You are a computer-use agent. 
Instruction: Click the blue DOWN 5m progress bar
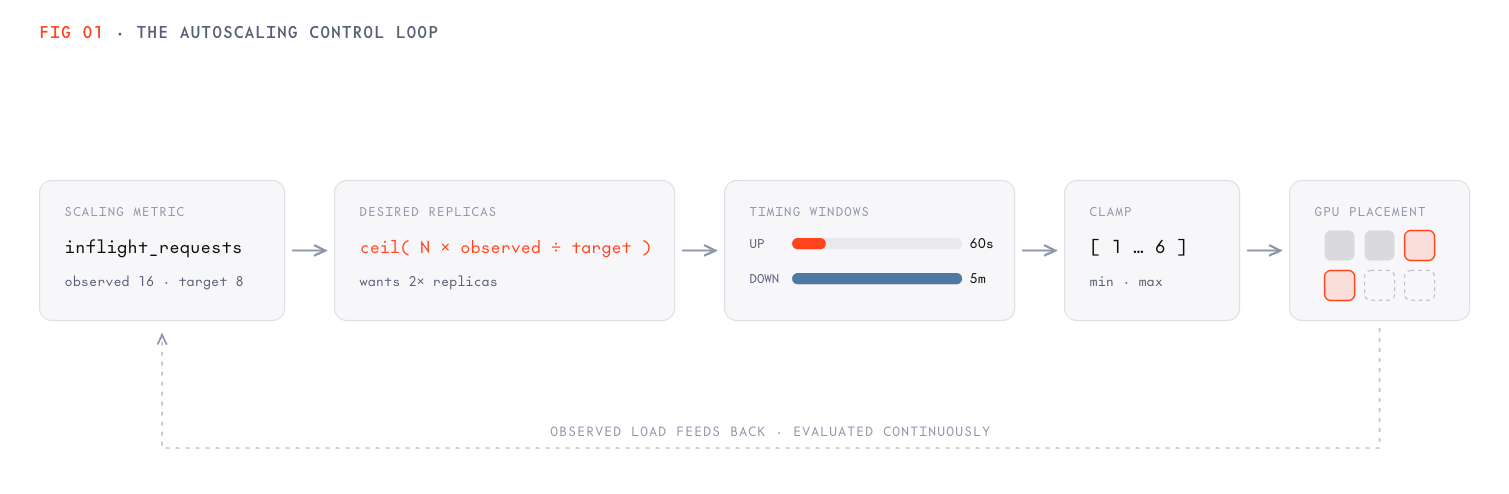point(877,279)
